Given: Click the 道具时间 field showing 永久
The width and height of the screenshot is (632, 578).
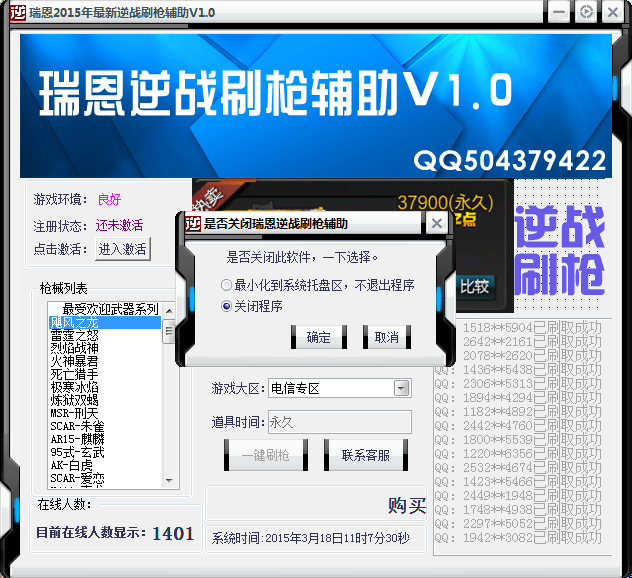Looking at the screenshot, I should click(x=340, y=422).
